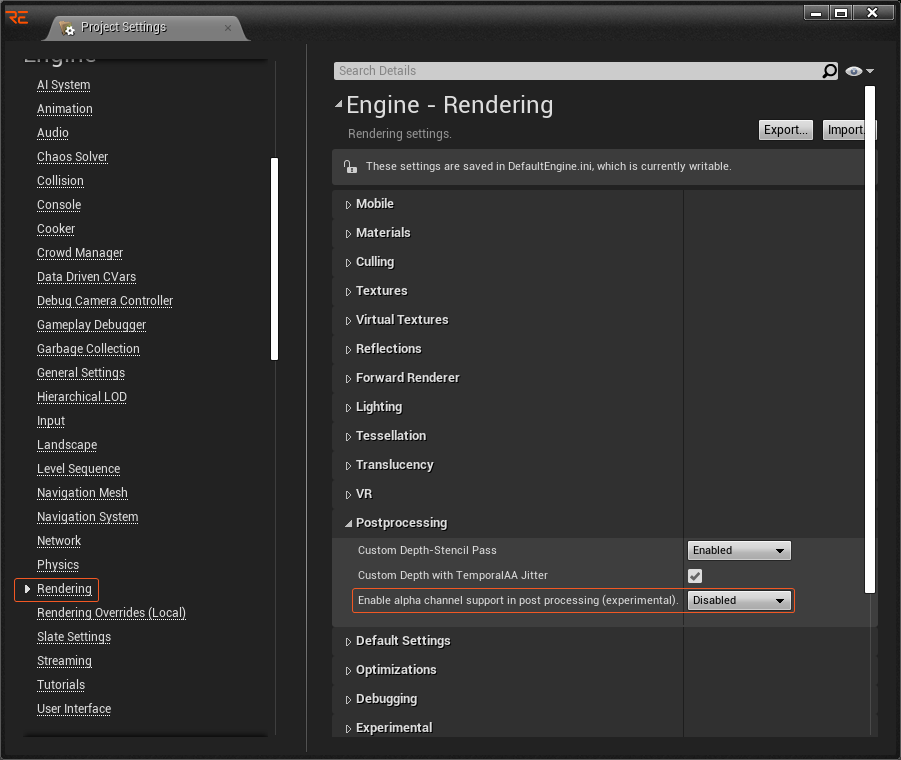901x760 pixels.
Task: Click the left category list scrollbar
Action: click(x=274, y=258)
